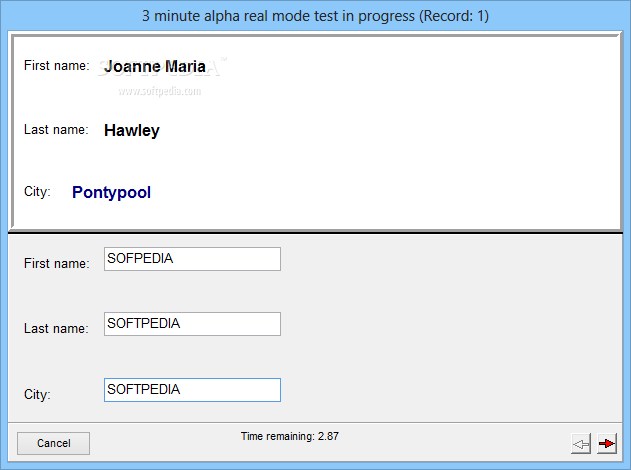Focus the Last name input field
This screenshot has width=631, height=470.
point(192,324)
